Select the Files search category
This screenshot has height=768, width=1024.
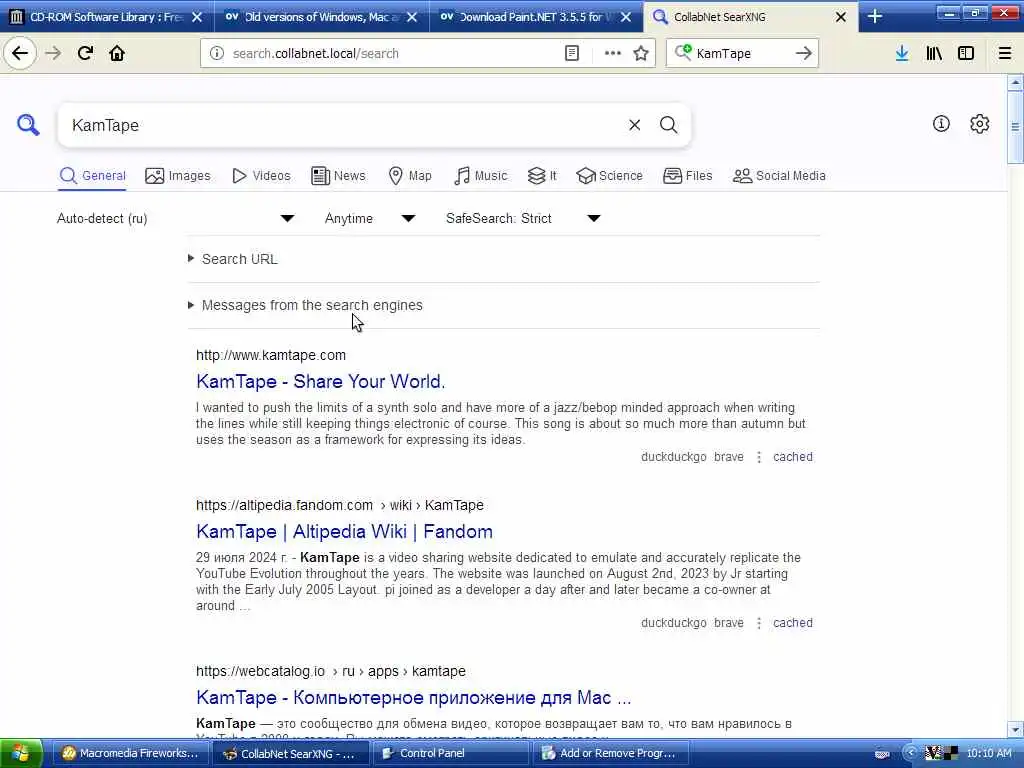pyautogui.click(x=688, y=176)
